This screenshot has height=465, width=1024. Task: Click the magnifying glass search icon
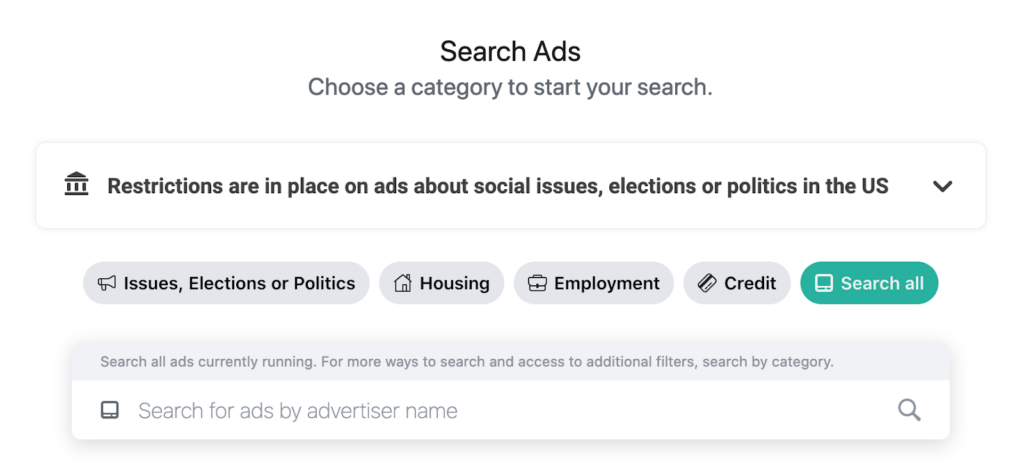click(x=909, y=410)
